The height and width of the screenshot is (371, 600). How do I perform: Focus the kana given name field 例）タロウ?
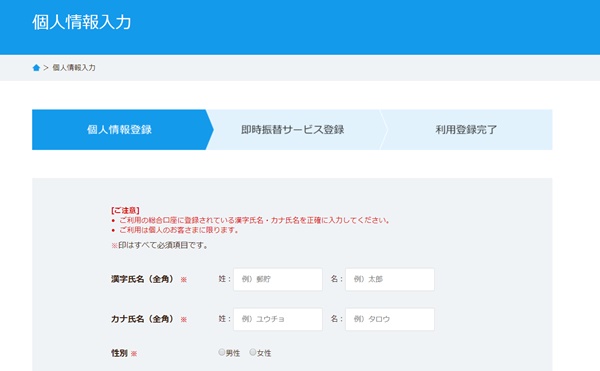tap(390, 319)
